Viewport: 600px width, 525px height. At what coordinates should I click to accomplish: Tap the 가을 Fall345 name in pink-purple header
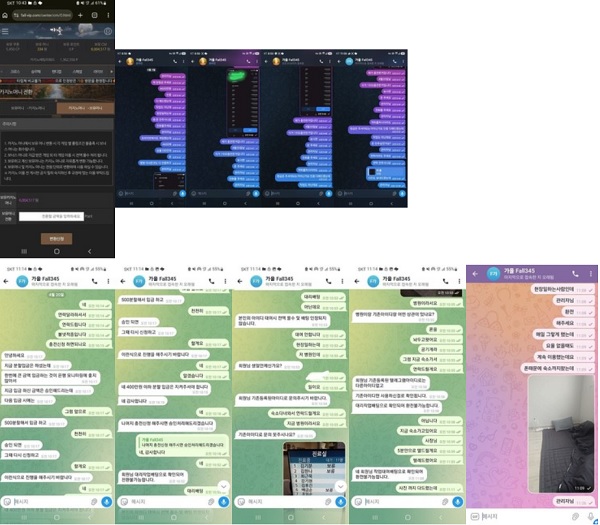pyautogui.click(x=519, y=271)
